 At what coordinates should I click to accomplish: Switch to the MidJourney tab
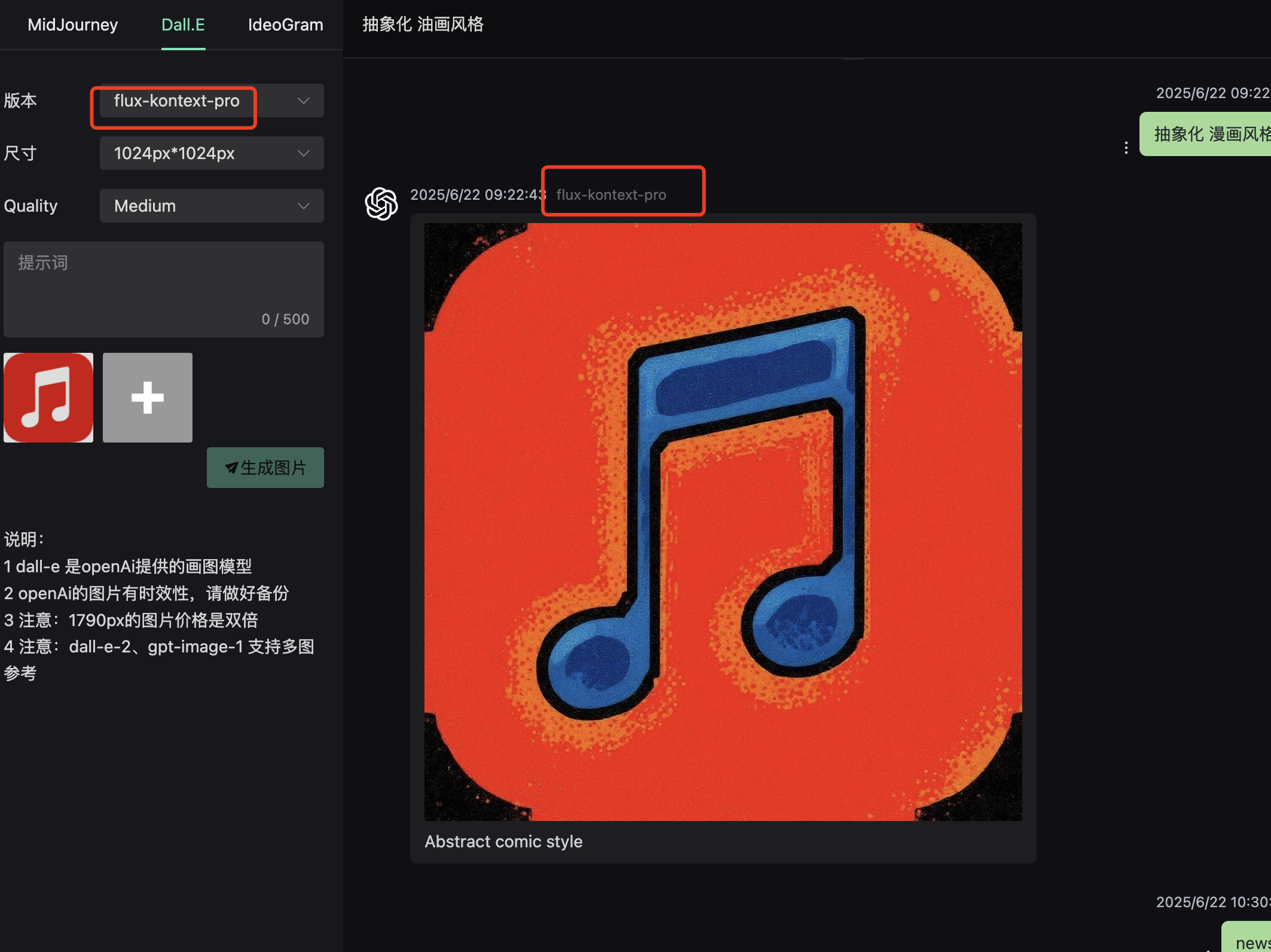[x=72, y=25]
